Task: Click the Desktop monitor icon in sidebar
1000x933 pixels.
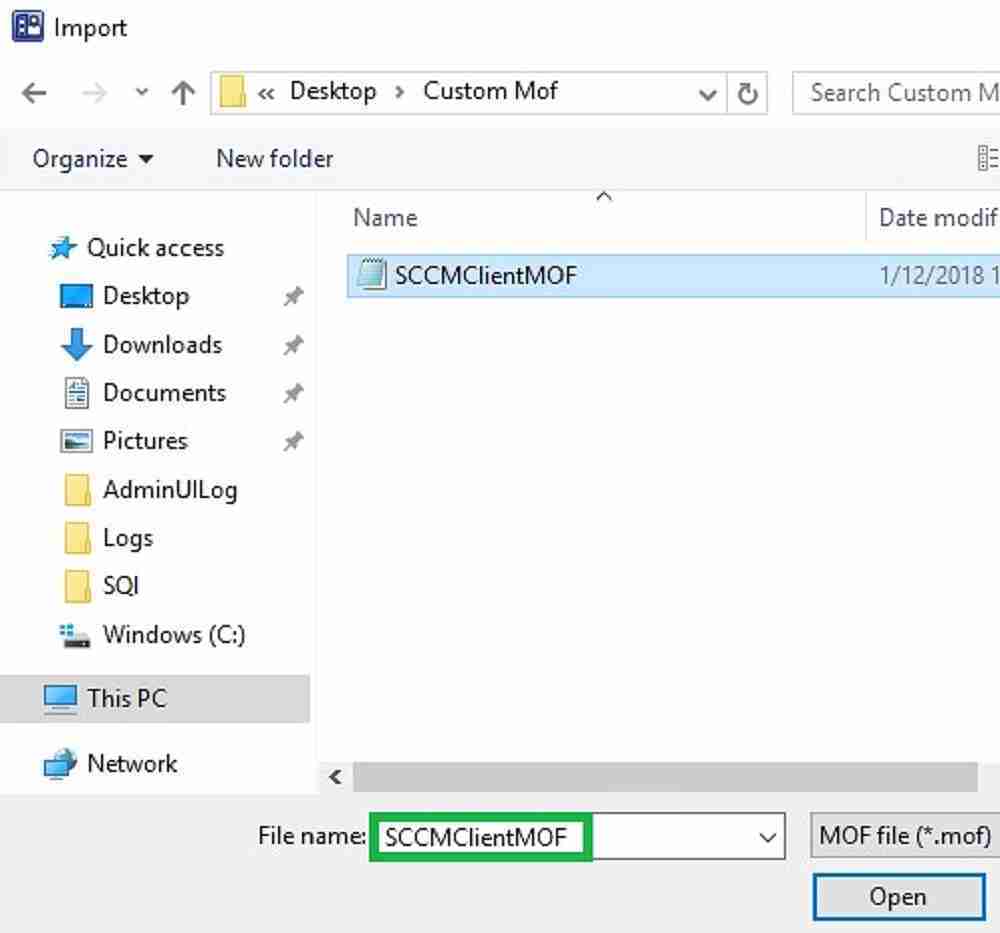Action: click(77, 296)
